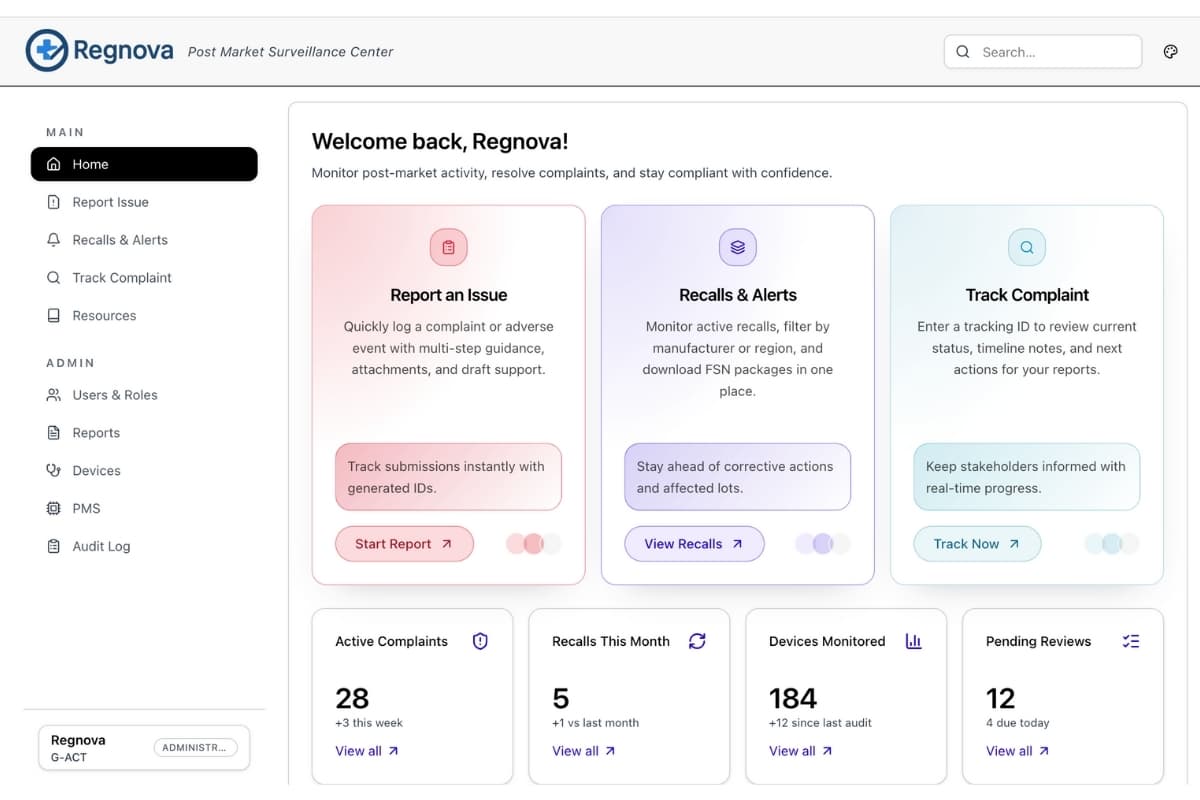This screenshot has height=800, width=1200.
Task: Click inside the Search field
Action: [x=1043, y=51]
